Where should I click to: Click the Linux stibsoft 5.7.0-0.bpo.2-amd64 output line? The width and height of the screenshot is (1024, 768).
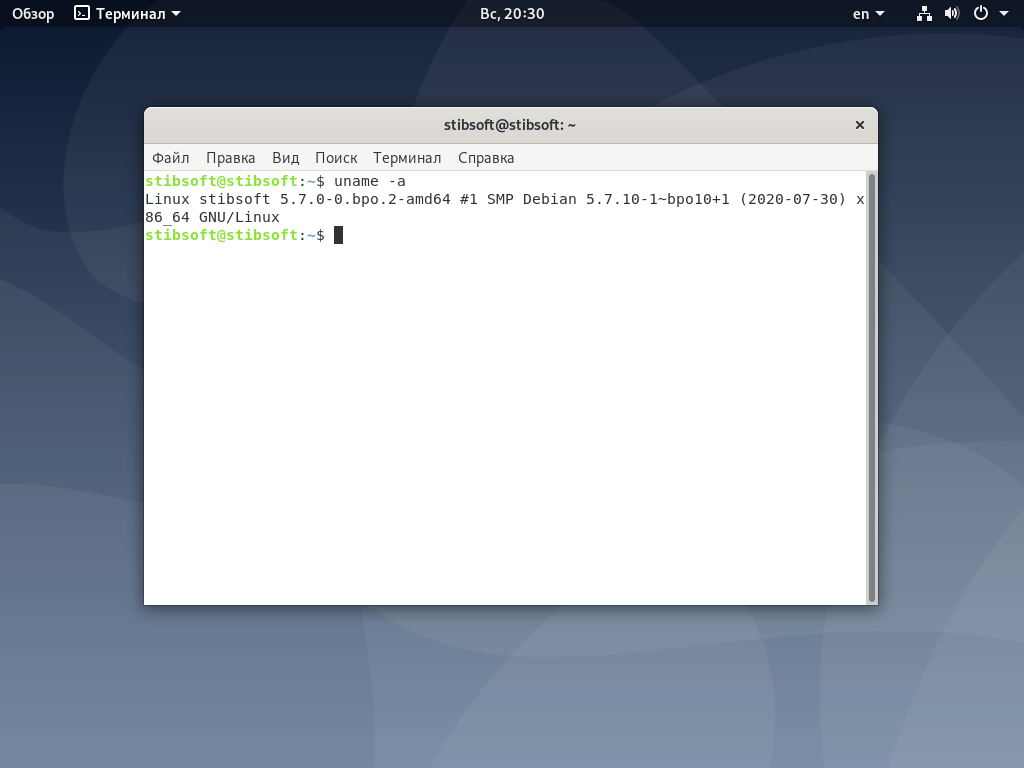[x=505, y=199]
